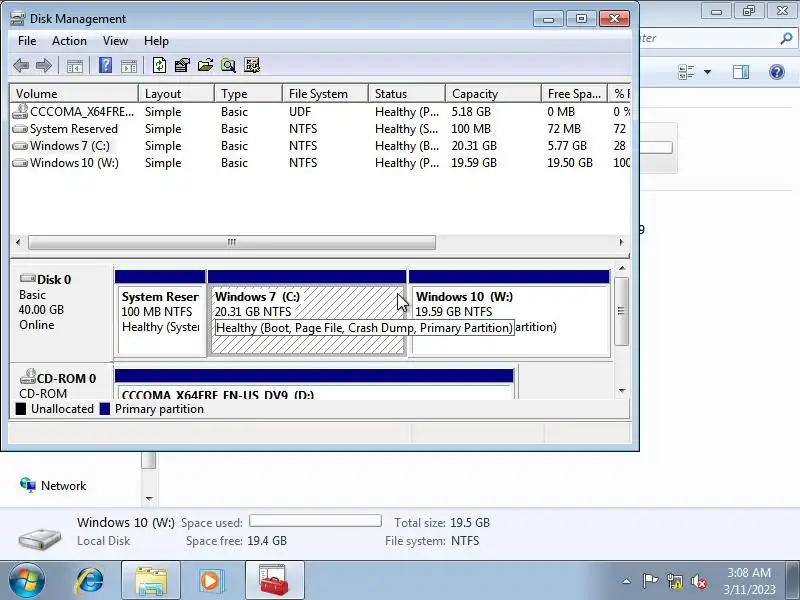Click the 20.31 GB capacity cell
Viewport: 800px width, 600px height.
pos(474,146)
